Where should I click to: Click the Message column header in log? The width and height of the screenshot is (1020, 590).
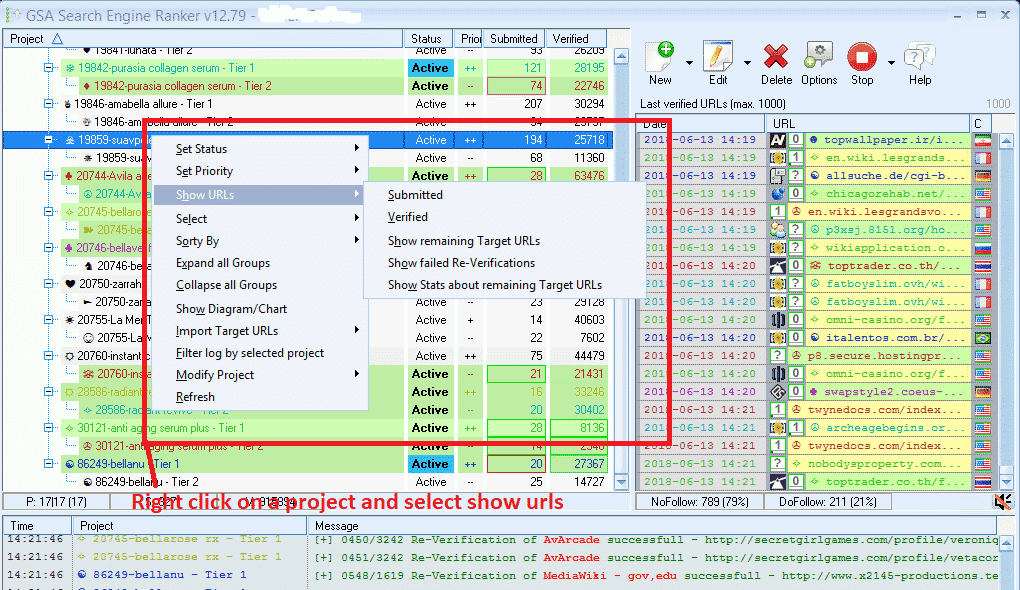652,526
